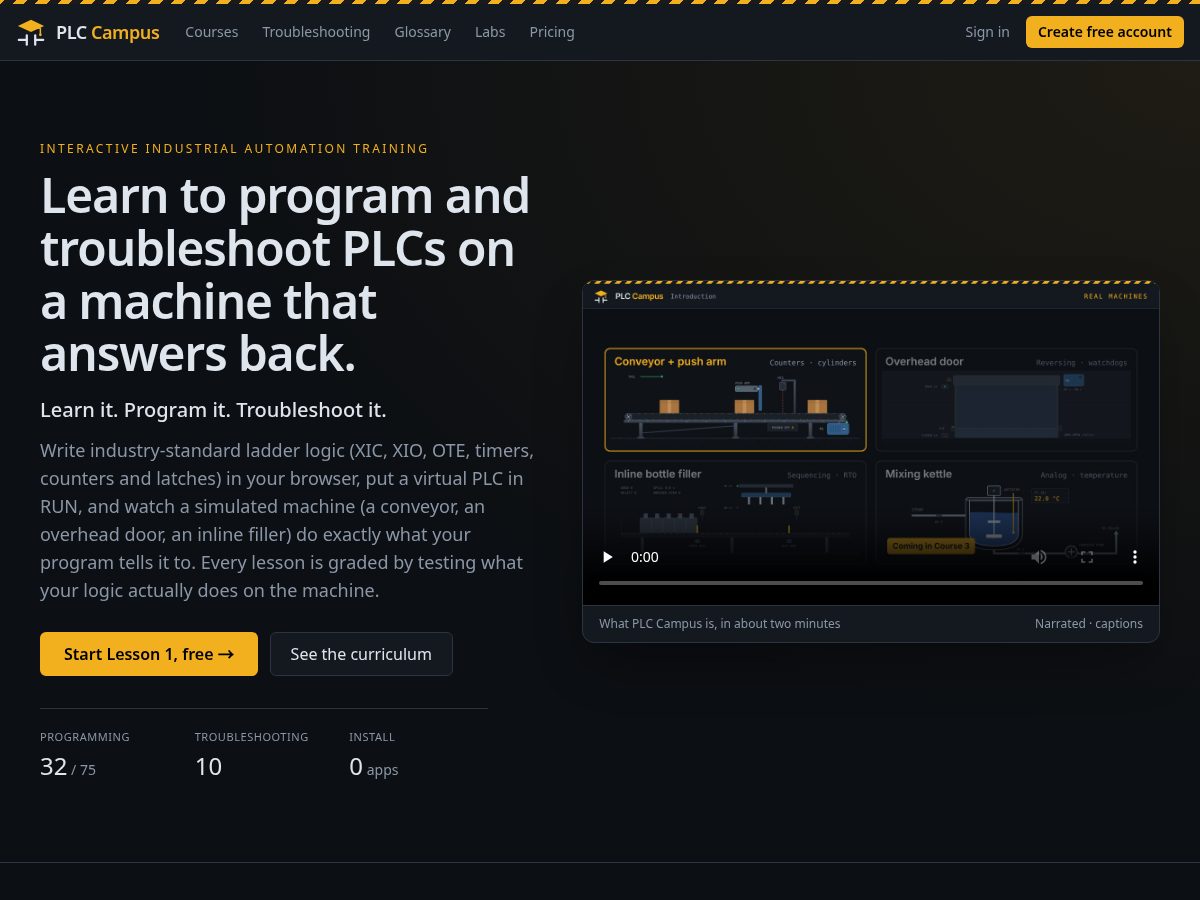This screenshot has width=1200, height=900.
Task: Click the 'REAL MACHINES' label in video header
Action: [1116, 297]
